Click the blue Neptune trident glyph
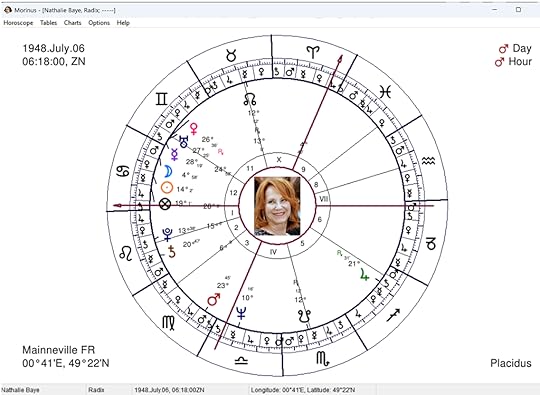The image size is (540, 395). 241,313
